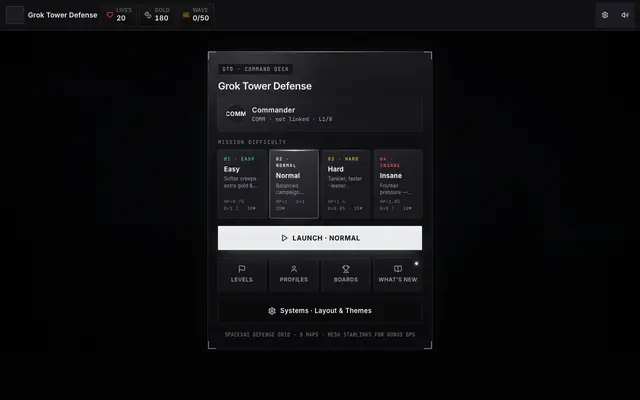Click the '03 · HARD' orange label

coord(343,159)
